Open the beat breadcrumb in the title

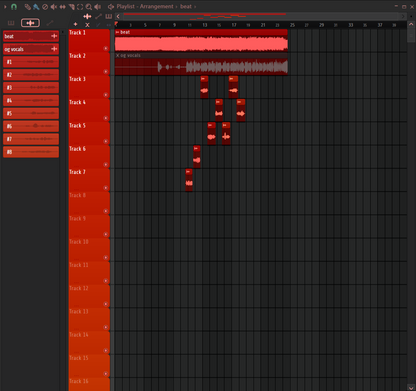(186, 7)
